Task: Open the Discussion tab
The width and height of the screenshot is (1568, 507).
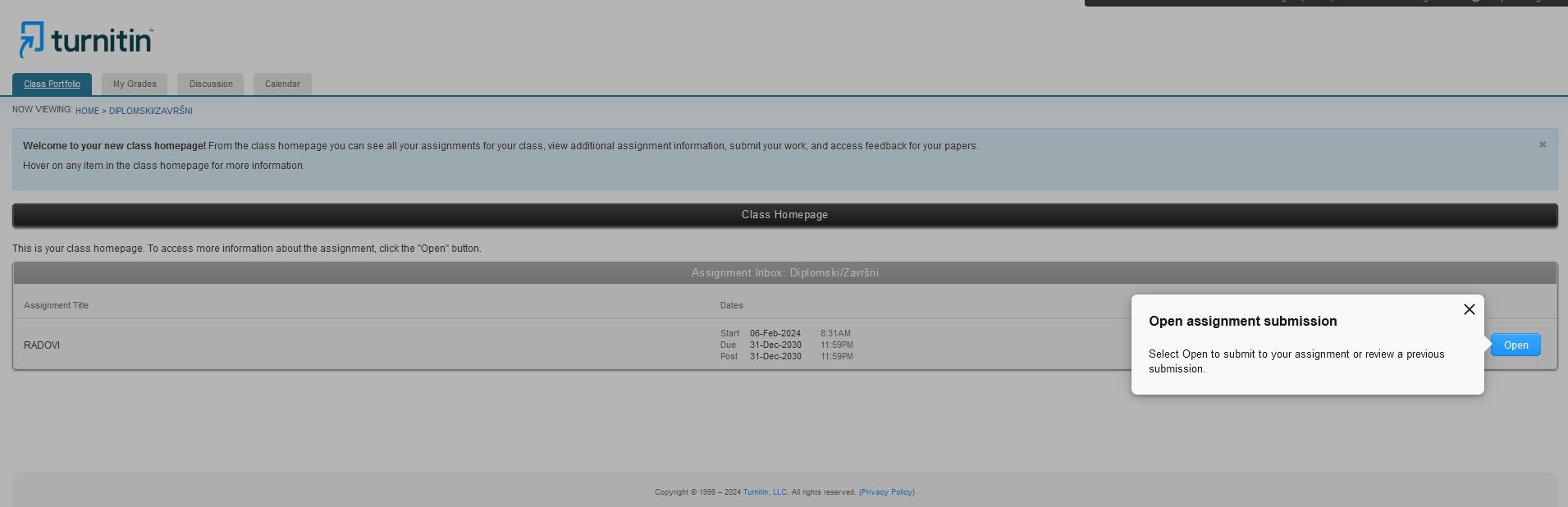Action: tap(211, 84)
